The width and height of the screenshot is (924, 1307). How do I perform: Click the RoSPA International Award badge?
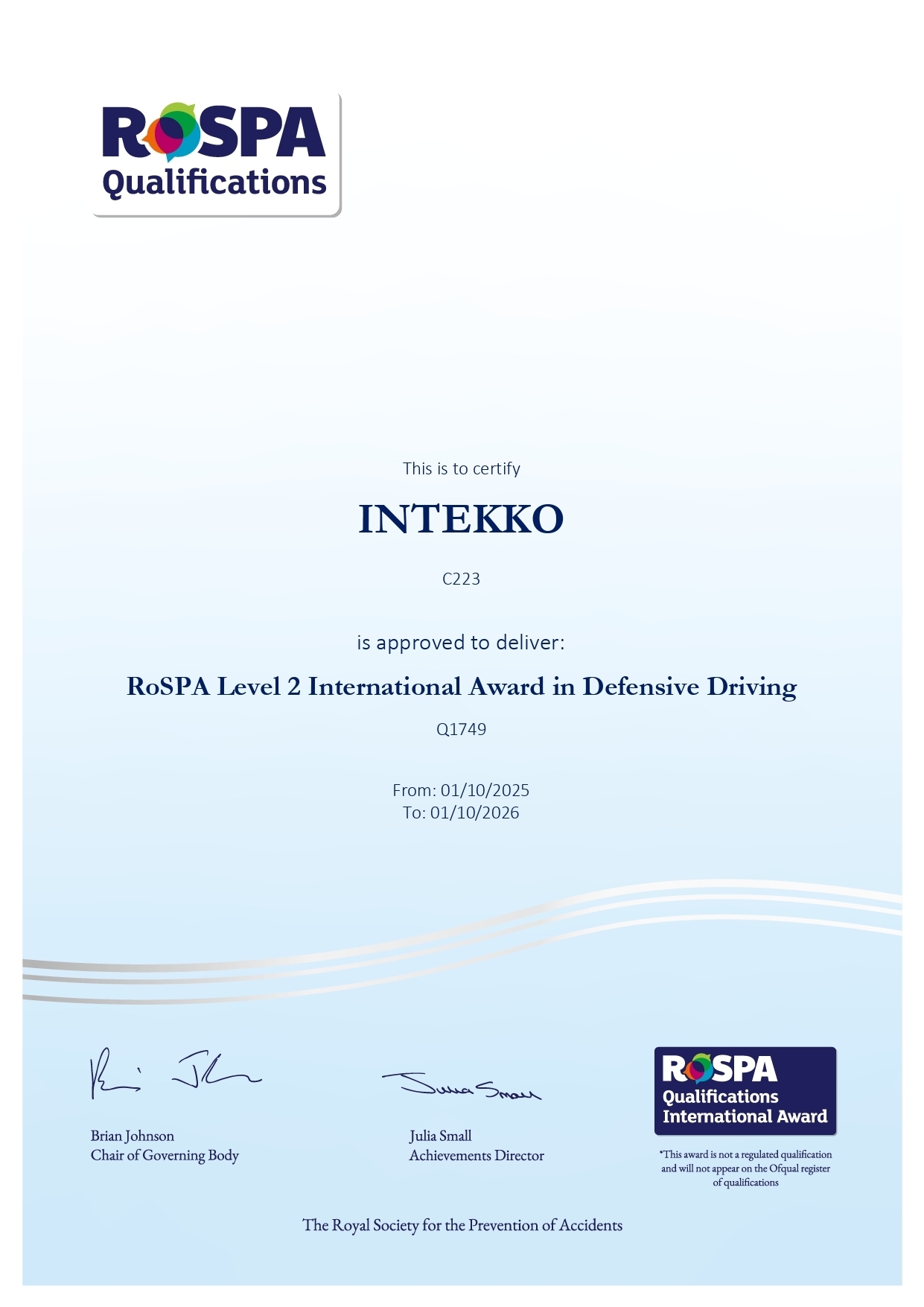(x=745, y=1090)
